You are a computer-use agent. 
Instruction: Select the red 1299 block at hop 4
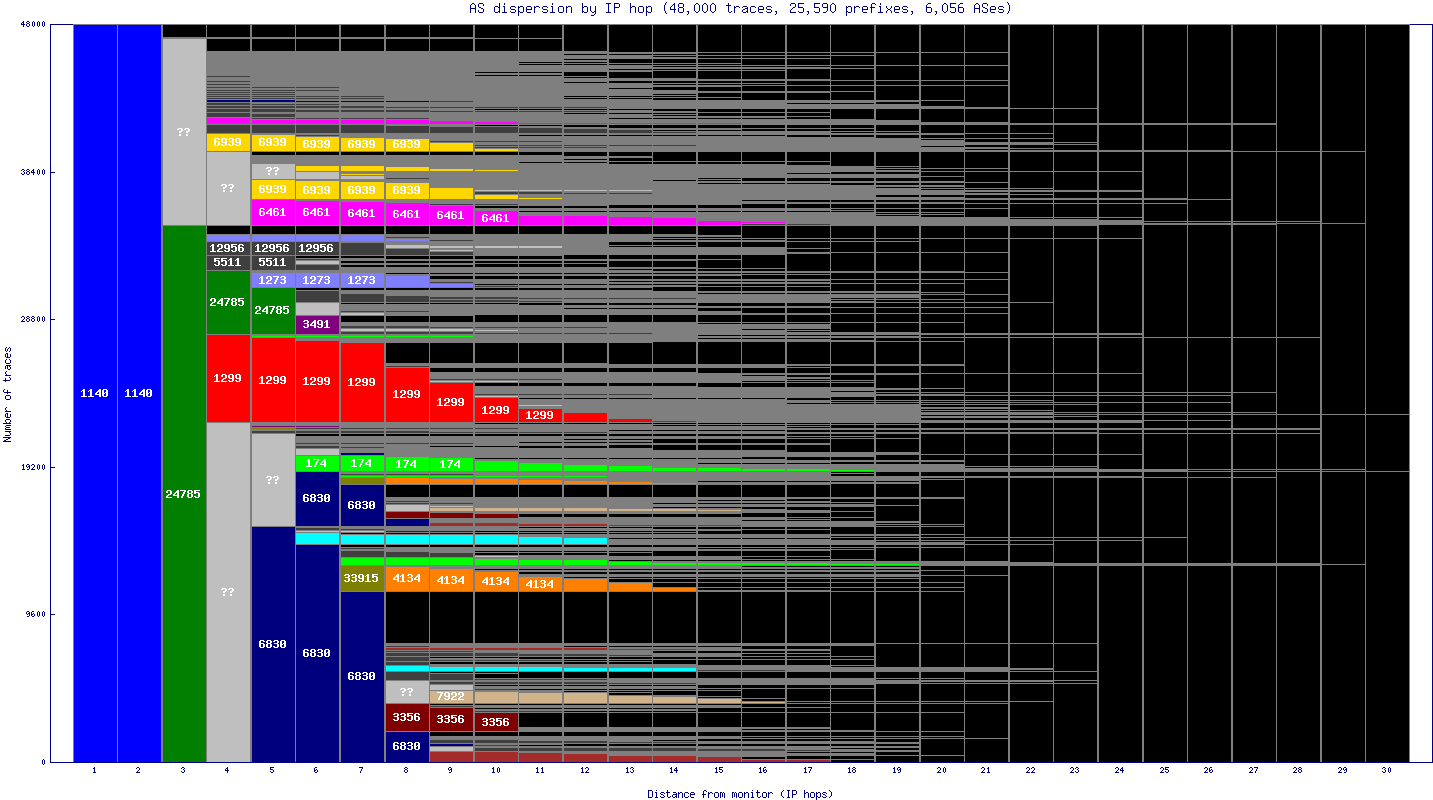click(228, 378)
